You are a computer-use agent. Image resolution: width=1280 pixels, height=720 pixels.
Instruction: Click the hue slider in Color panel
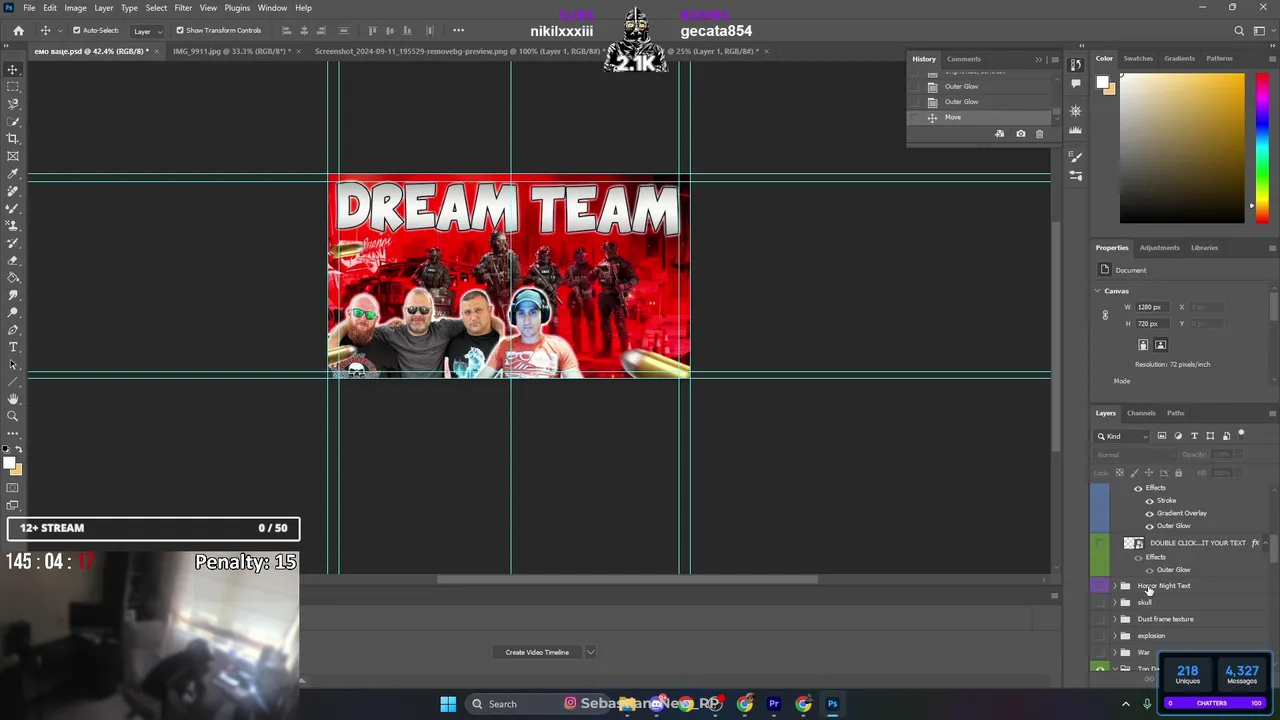point(1262,147)
